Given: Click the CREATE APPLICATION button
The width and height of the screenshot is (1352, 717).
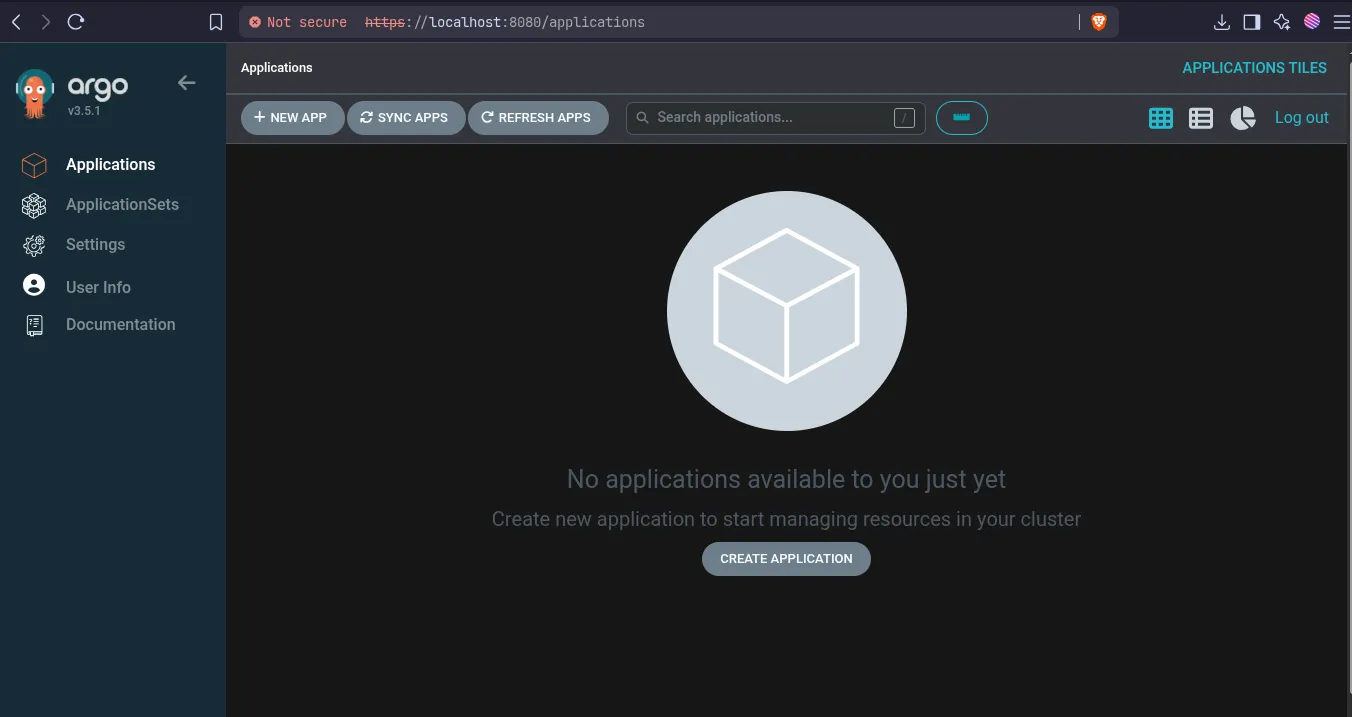Looking at the screenshot, I should tap(786, 559).
